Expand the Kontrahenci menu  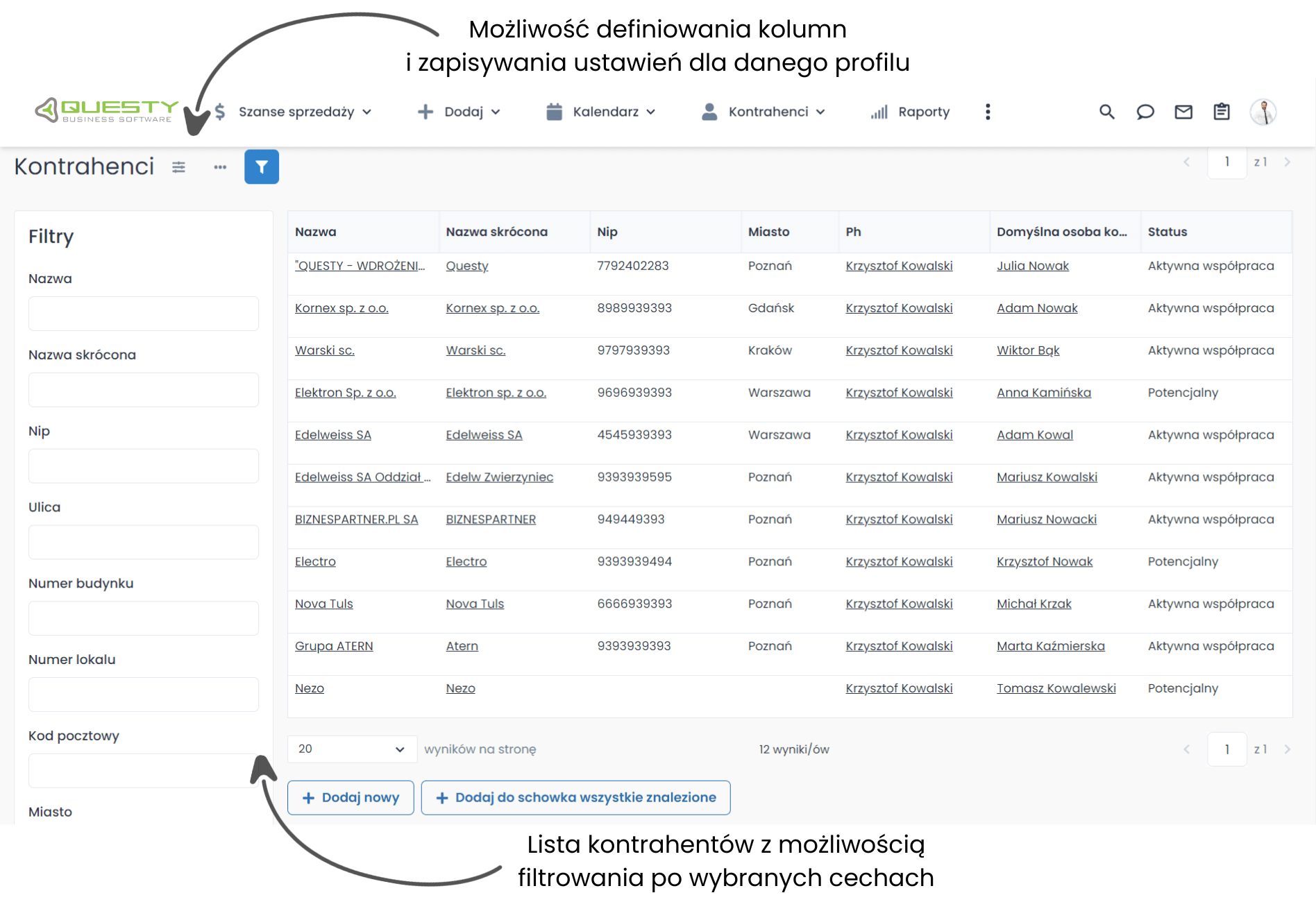764,112
